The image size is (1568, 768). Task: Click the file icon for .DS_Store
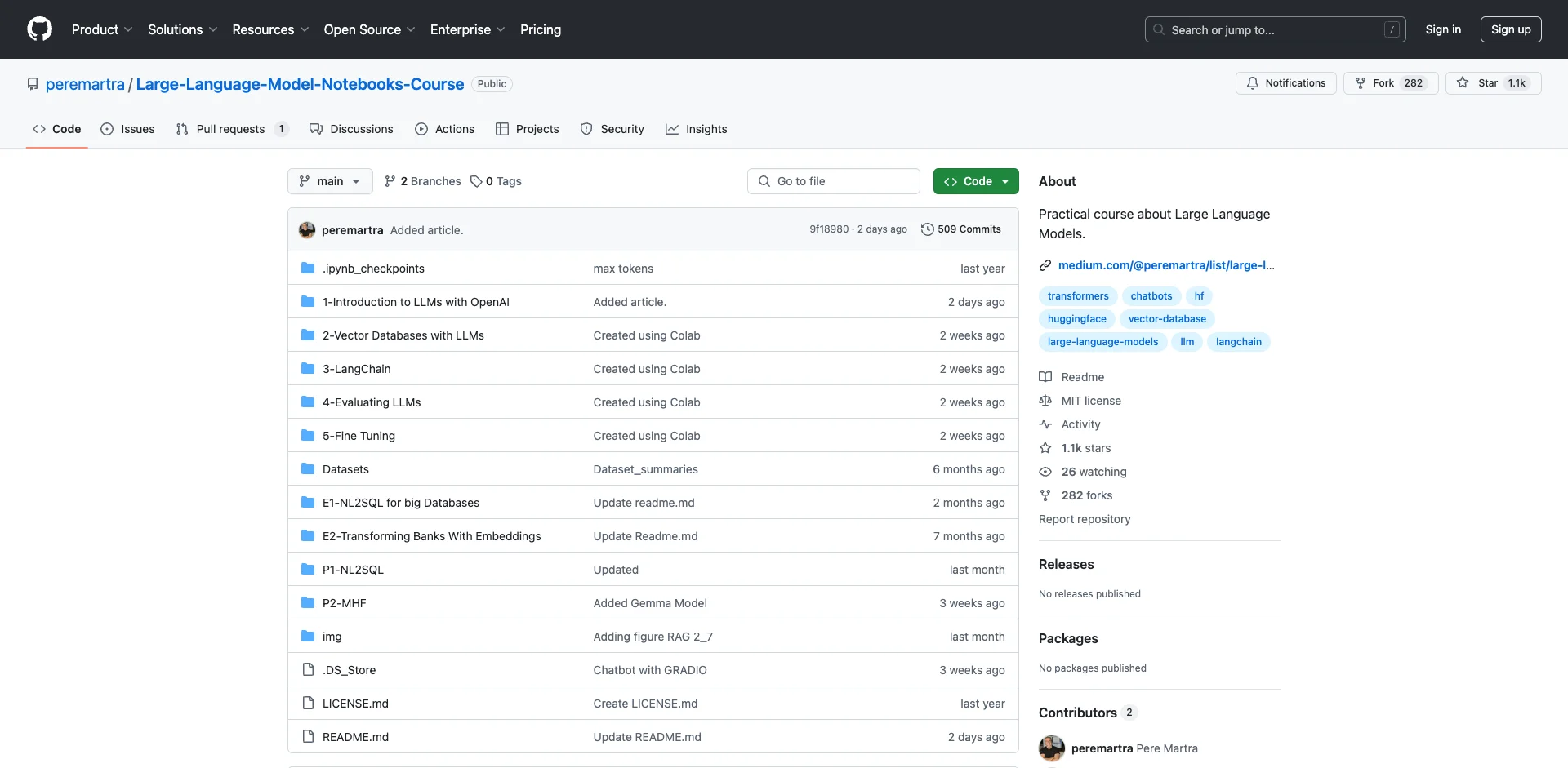coord(308,670)
